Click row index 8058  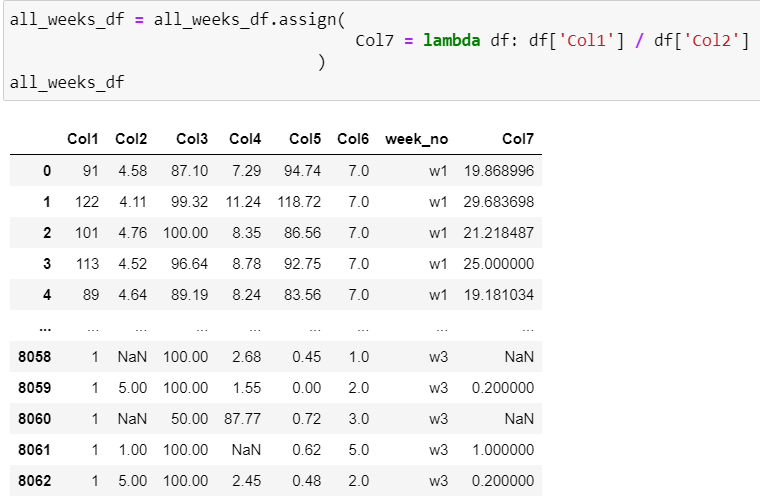point(34,357)
